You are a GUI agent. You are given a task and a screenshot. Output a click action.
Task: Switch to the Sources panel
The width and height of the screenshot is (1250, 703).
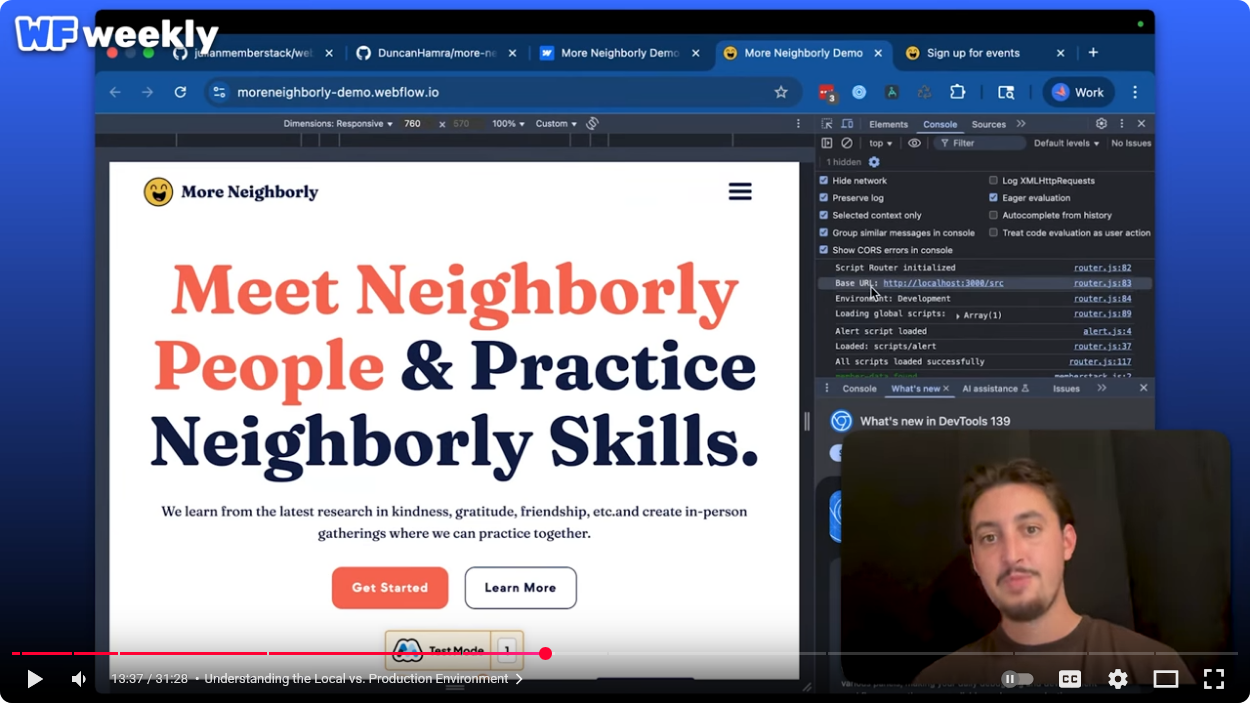988,124
